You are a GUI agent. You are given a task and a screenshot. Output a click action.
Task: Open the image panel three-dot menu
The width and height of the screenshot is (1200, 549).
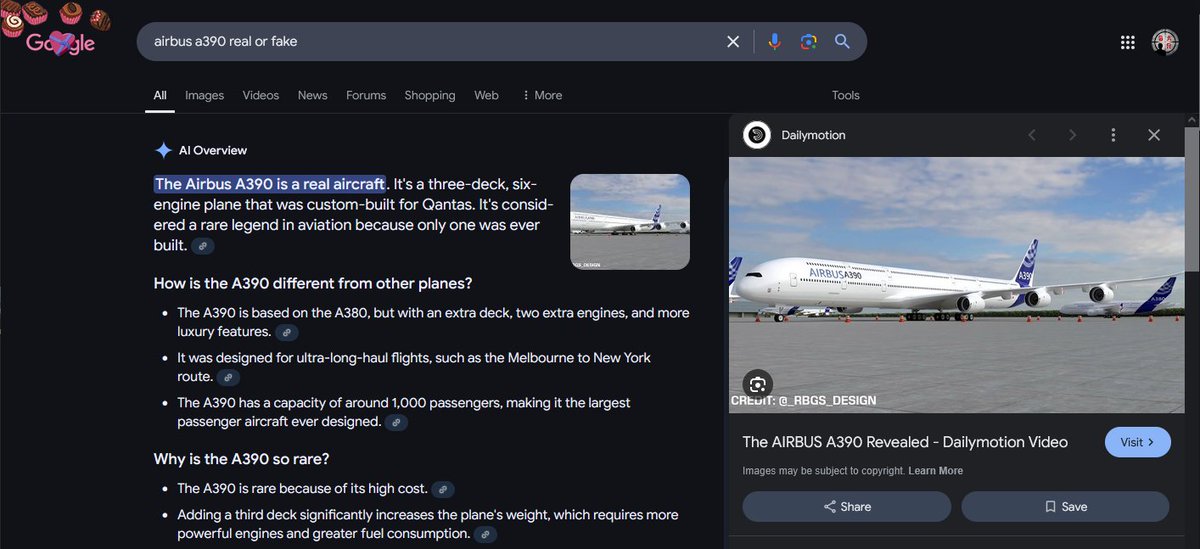[1113, 135]
